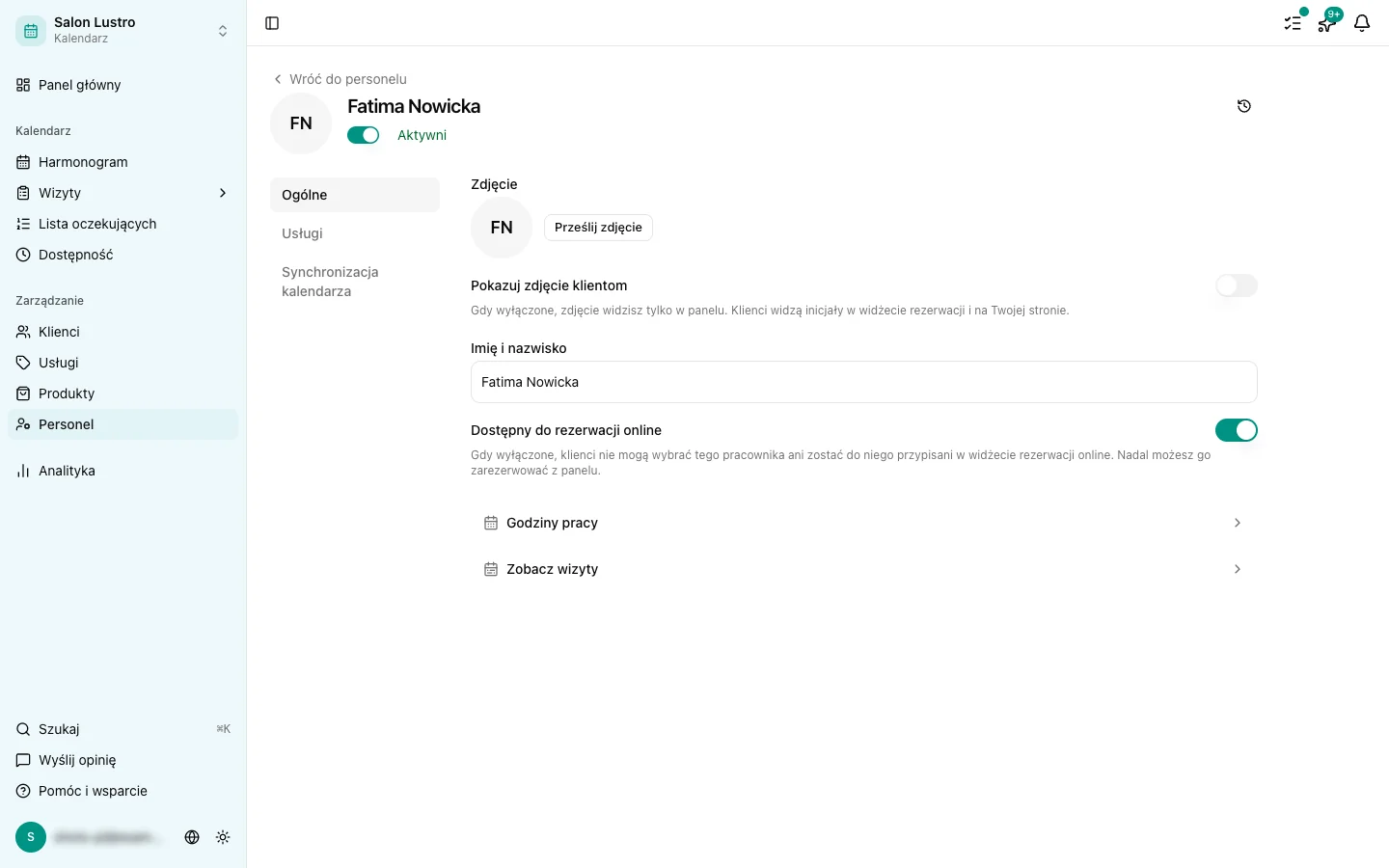
Task: Click the Klienci people icon
Action: 23,332
